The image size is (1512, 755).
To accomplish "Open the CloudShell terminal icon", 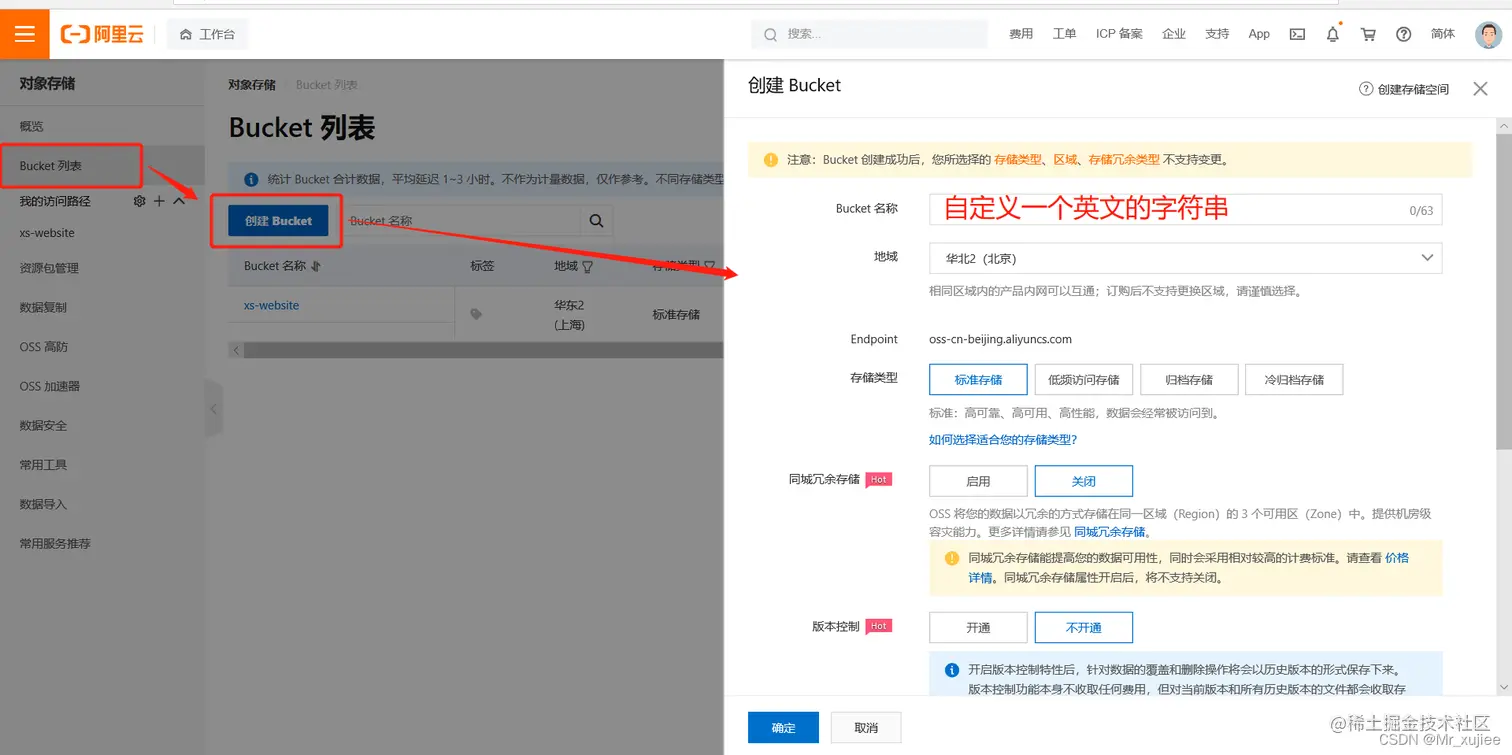I will click(1297, 33).
